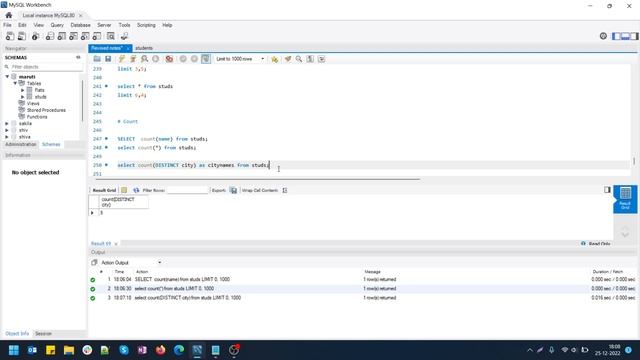Click the commit transaction icon

[x=183, y=59]
